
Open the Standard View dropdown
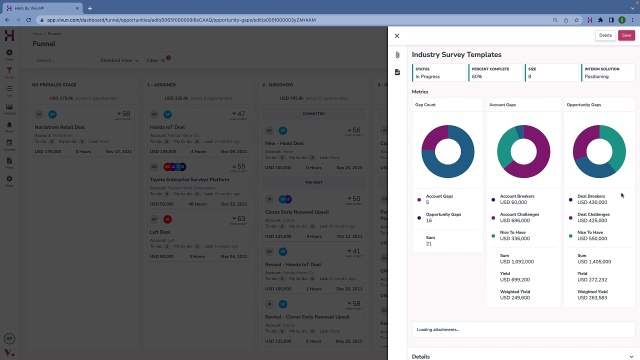point(119,60)
